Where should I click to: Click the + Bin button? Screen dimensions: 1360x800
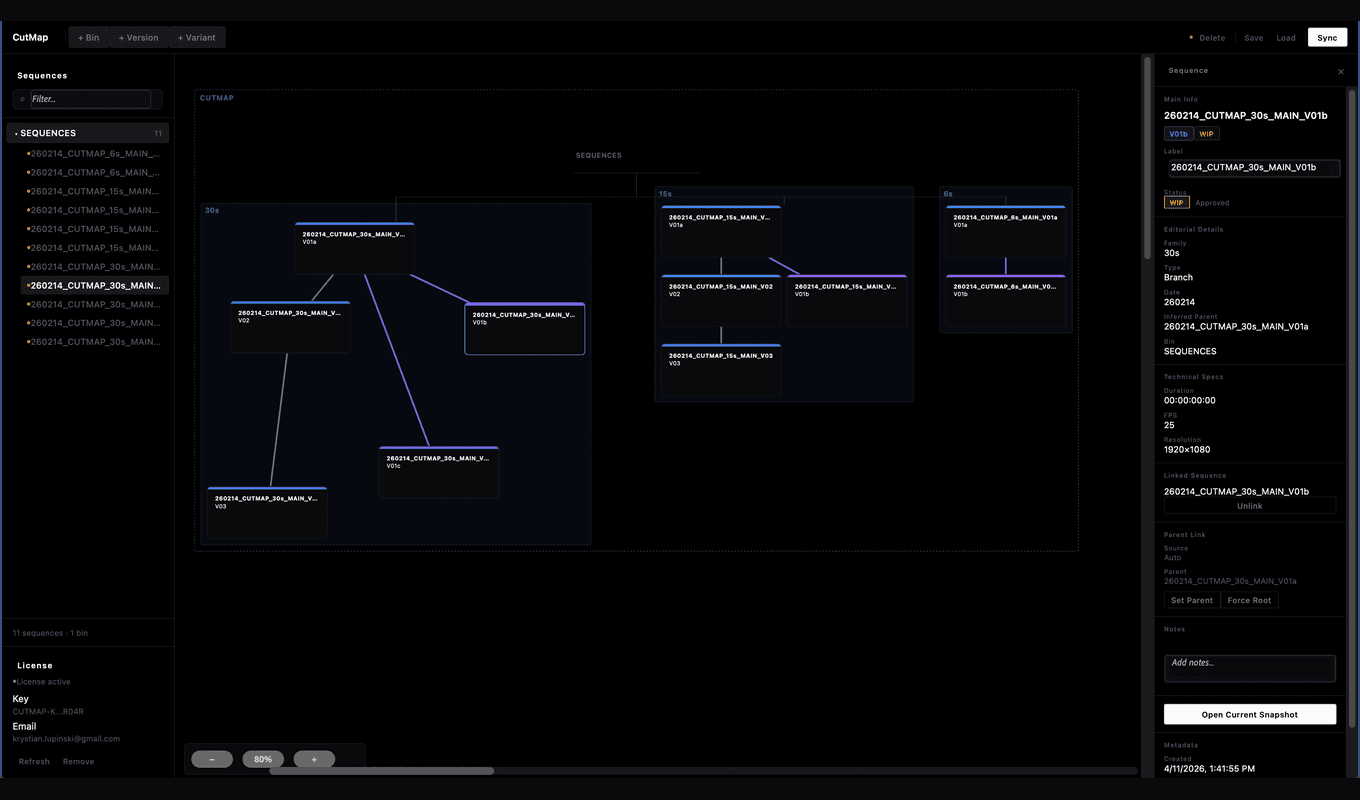coord(89,38)
